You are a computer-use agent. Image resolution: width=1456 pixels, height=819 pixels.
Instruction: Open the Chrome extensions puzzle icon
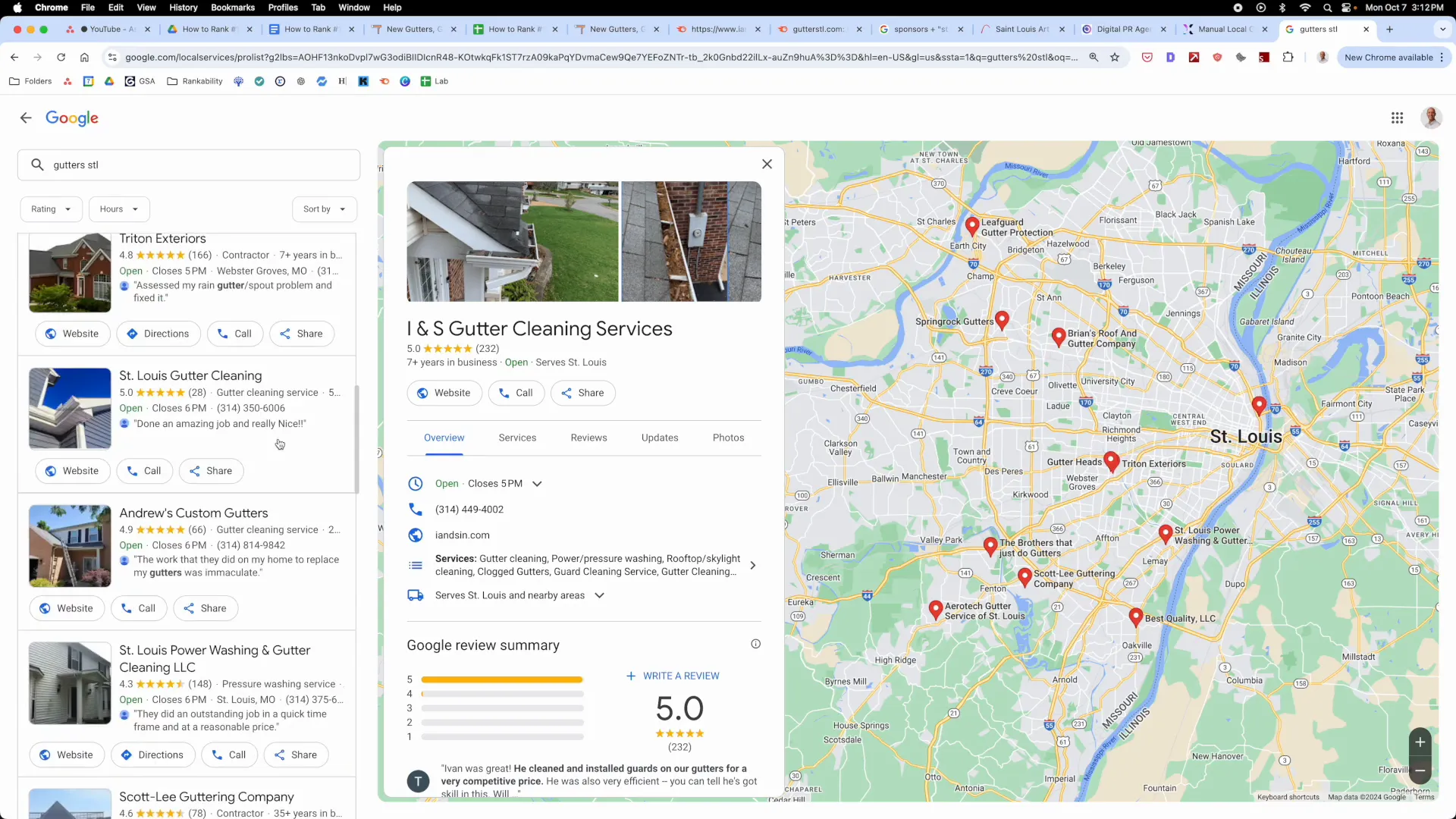point(1288,58)
